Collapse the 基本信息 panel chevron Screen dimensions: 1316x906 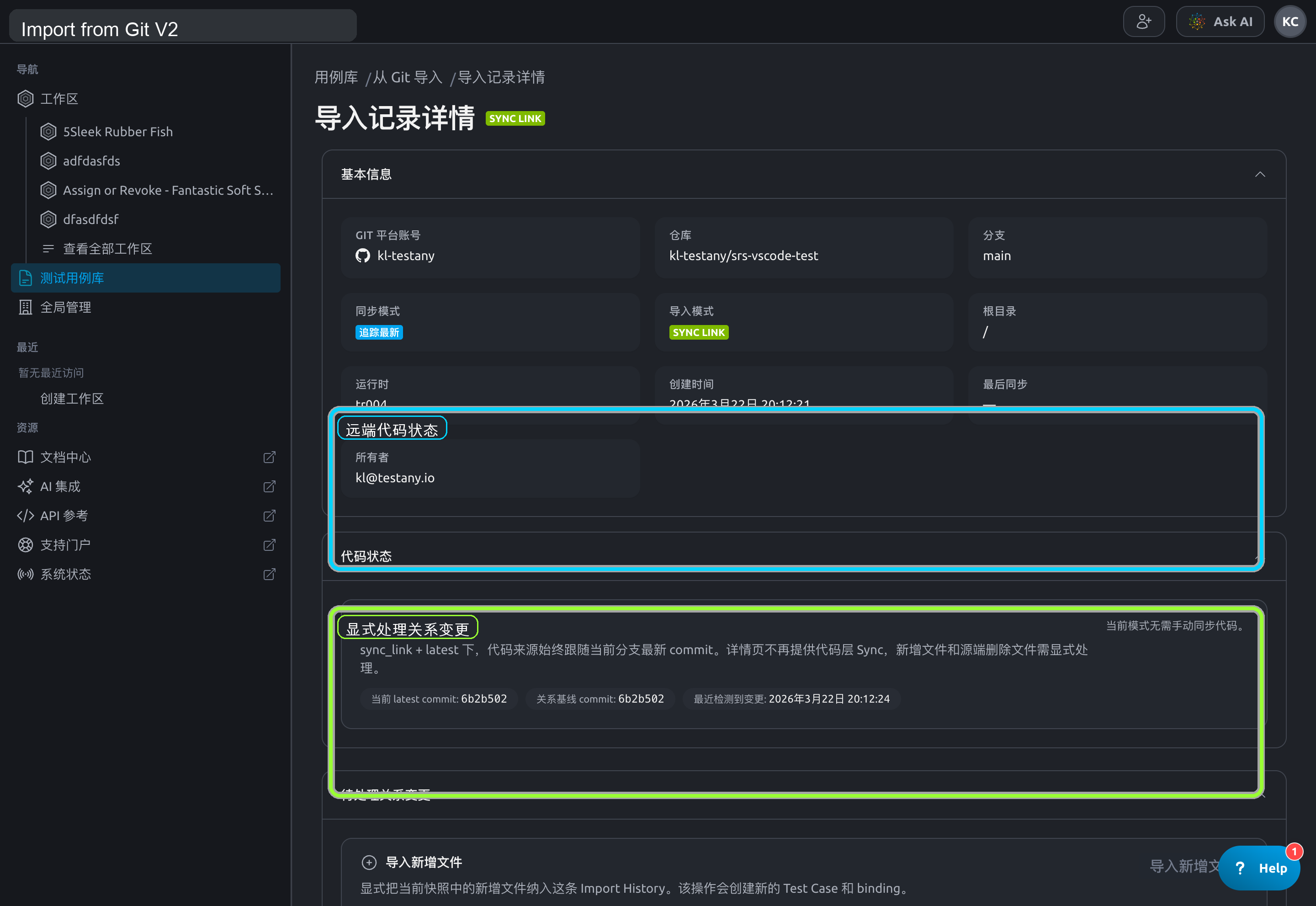tap(1260, 174)
